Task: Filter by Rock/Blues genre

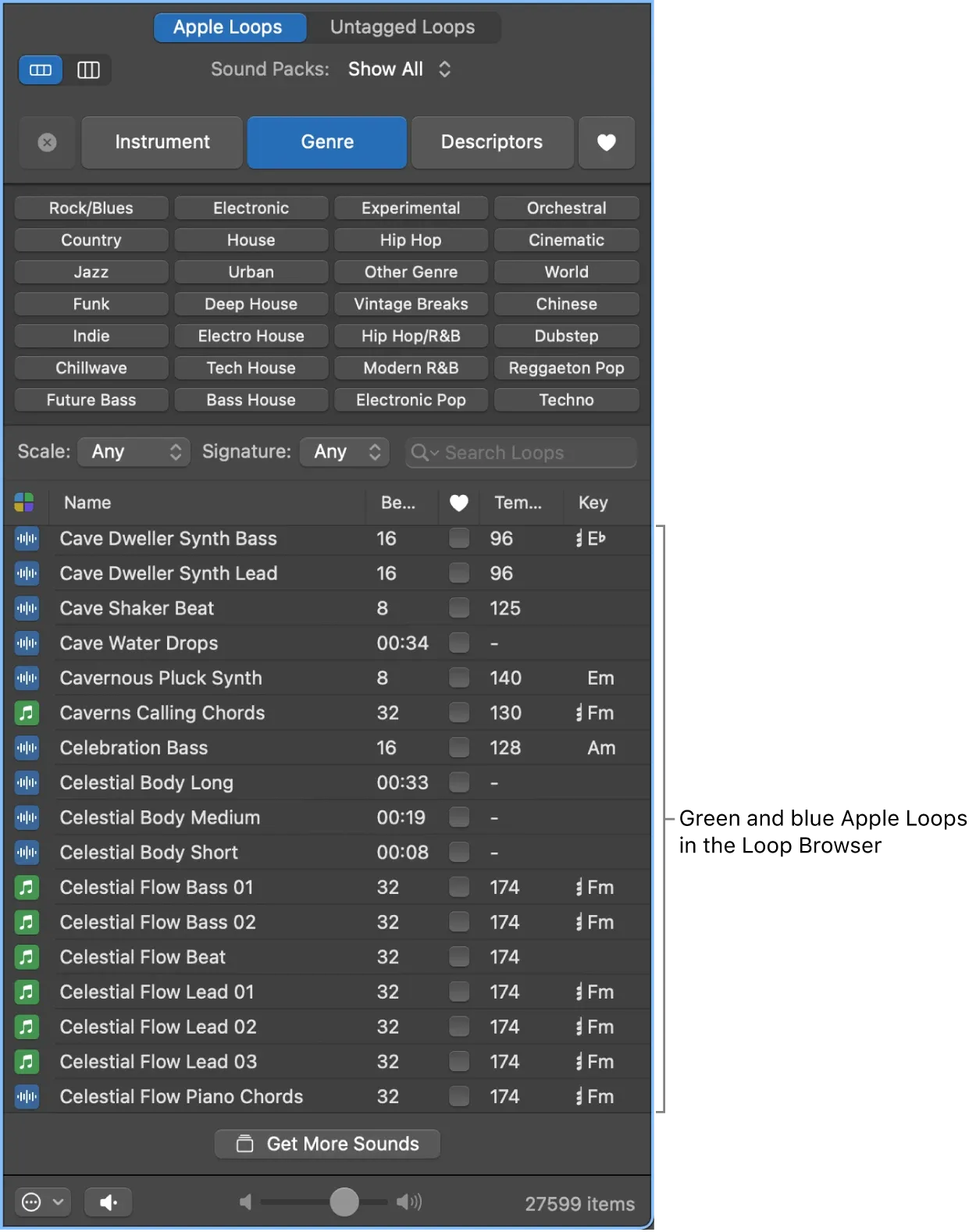Action: 91,208
